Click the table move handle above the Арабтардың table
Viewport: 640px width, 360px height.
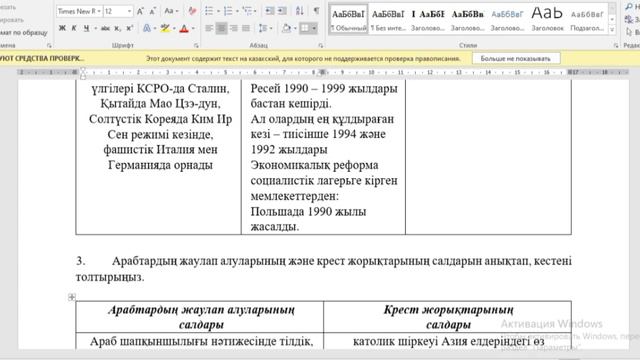tap(72, 297)
